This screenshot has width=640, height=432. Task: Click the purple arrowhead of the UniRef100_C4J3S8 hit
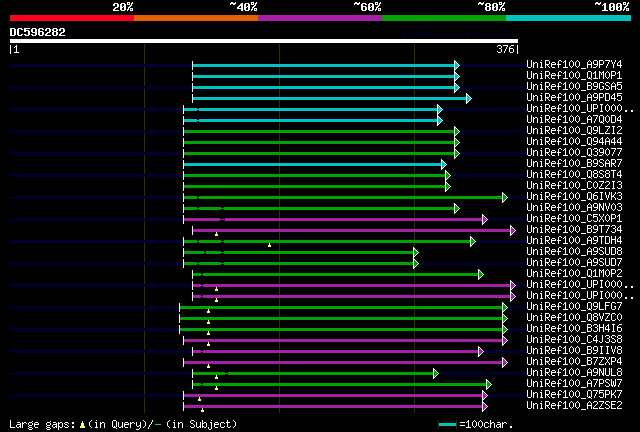505,341
